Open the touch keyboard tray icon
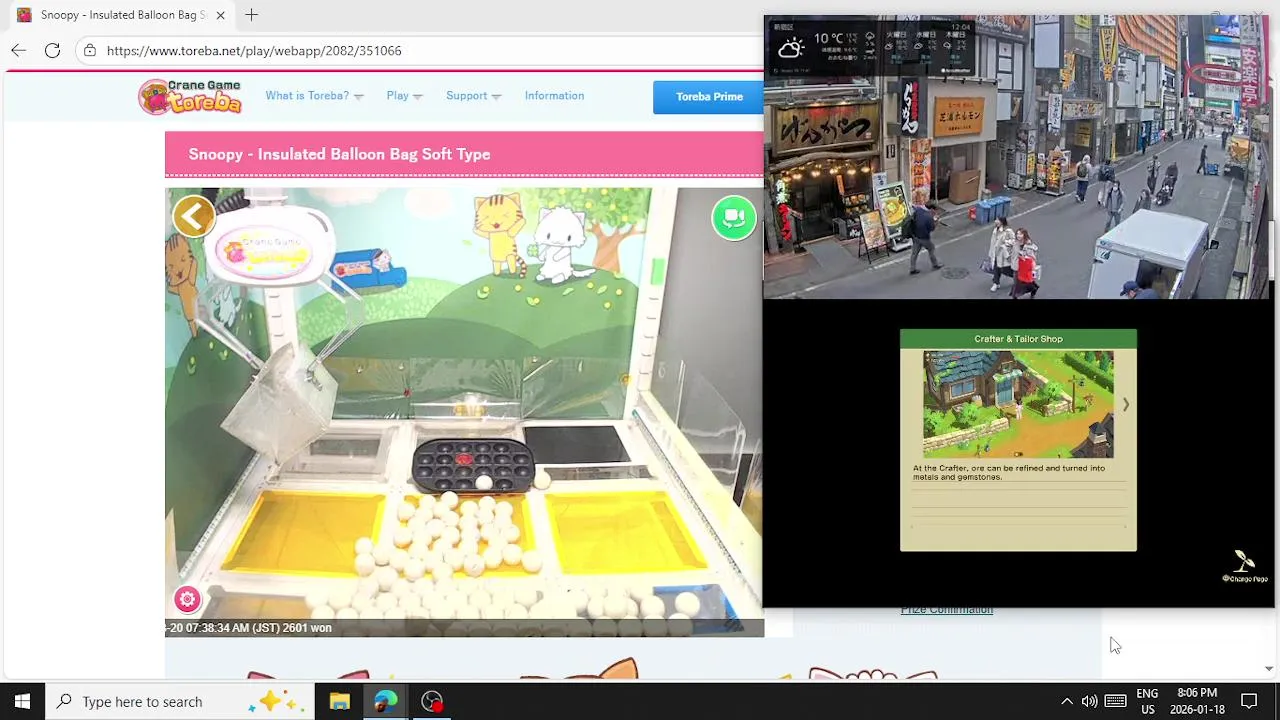Image resolution: width=1280 pixels, height=720 pixels. 1116,701
